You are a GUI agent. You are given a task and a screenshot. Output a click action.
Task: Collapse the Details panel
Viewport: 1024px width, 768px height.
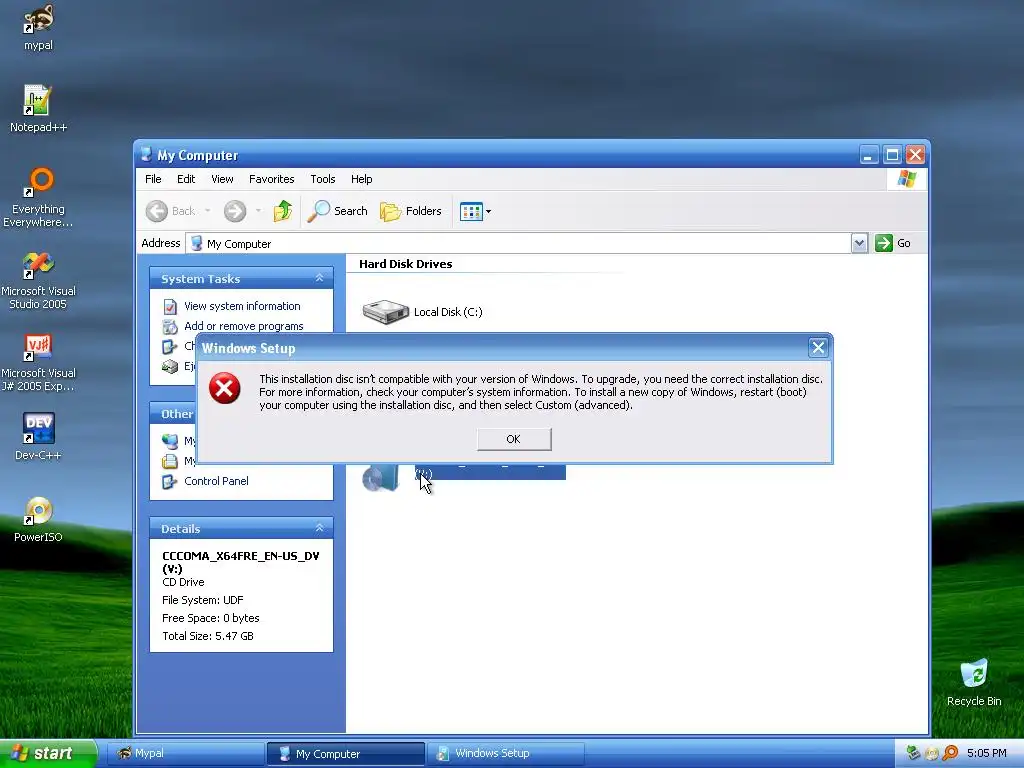[319, 528]
